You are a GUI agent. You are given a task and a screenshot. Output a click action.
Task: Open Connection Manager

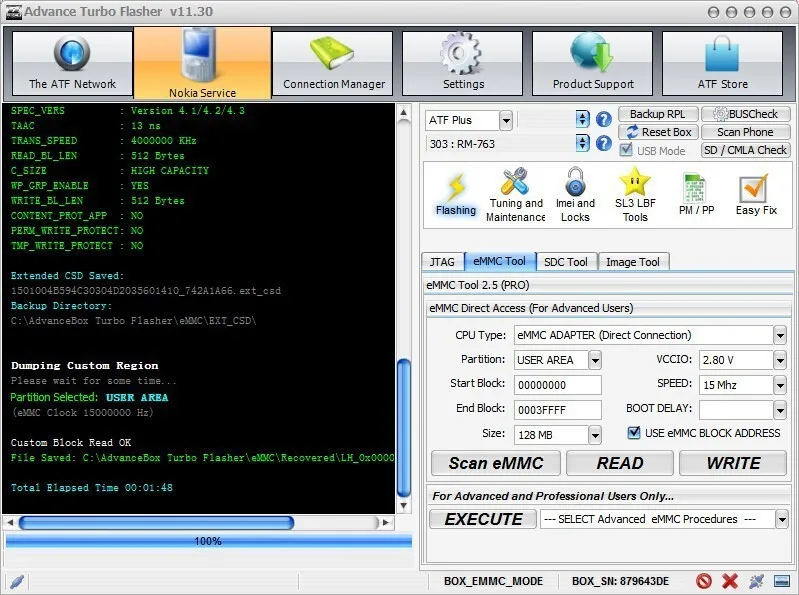pos(333,63)
